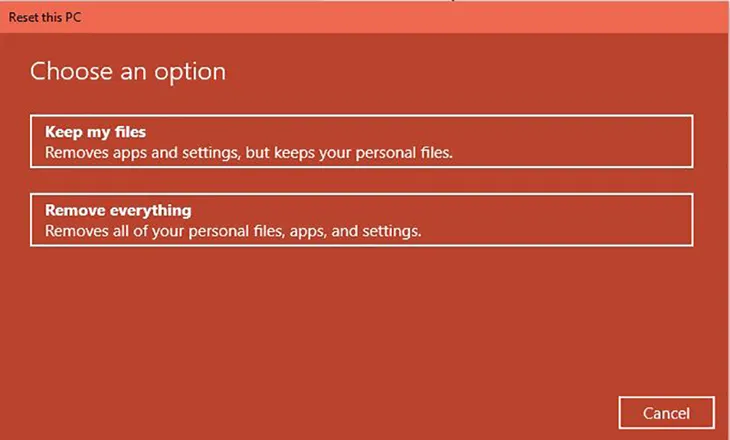The height and width of the screenshot is (440, 730).
Task: Dismiss the reset dialog with Cancel
Action: click(667, 412)
